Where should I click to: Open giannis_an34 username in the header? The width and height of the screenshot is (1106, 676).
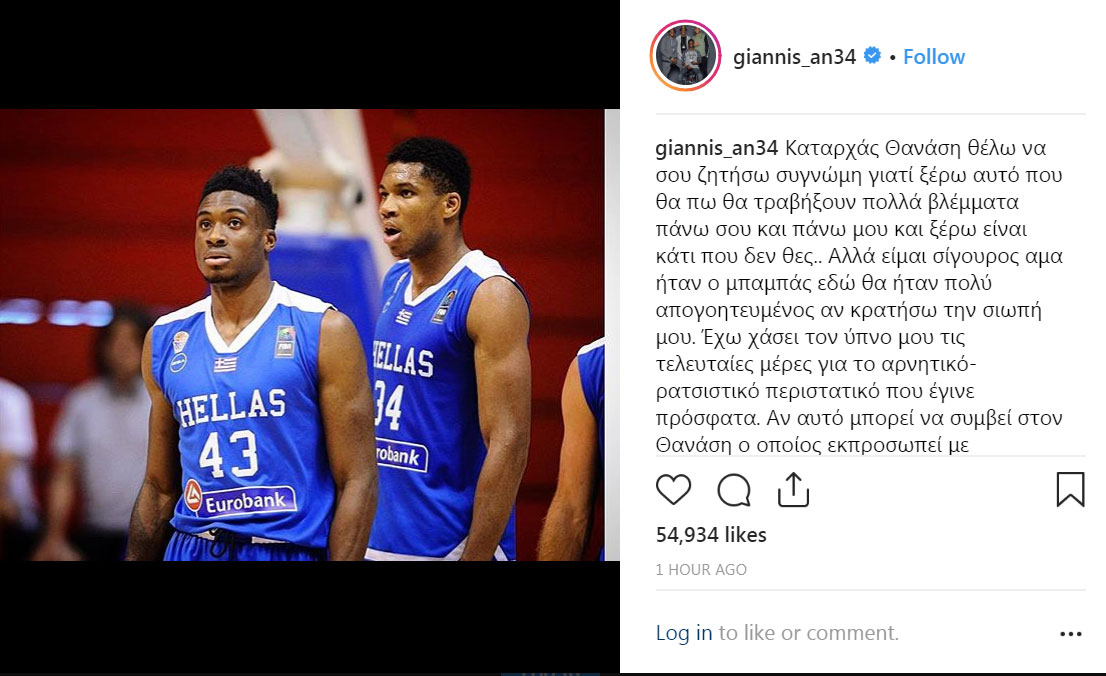point(794,56)
